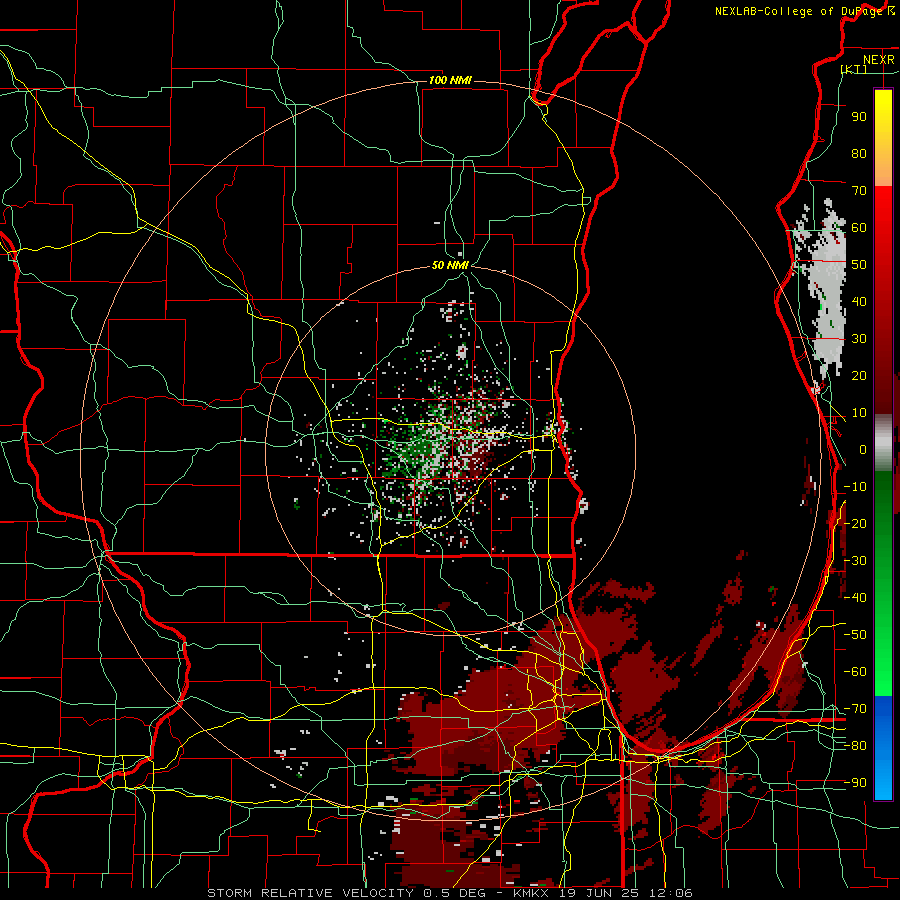Viewport: 900px width, 900px height.
Task: Click the "0" scale value
Action: pos(863,449)
